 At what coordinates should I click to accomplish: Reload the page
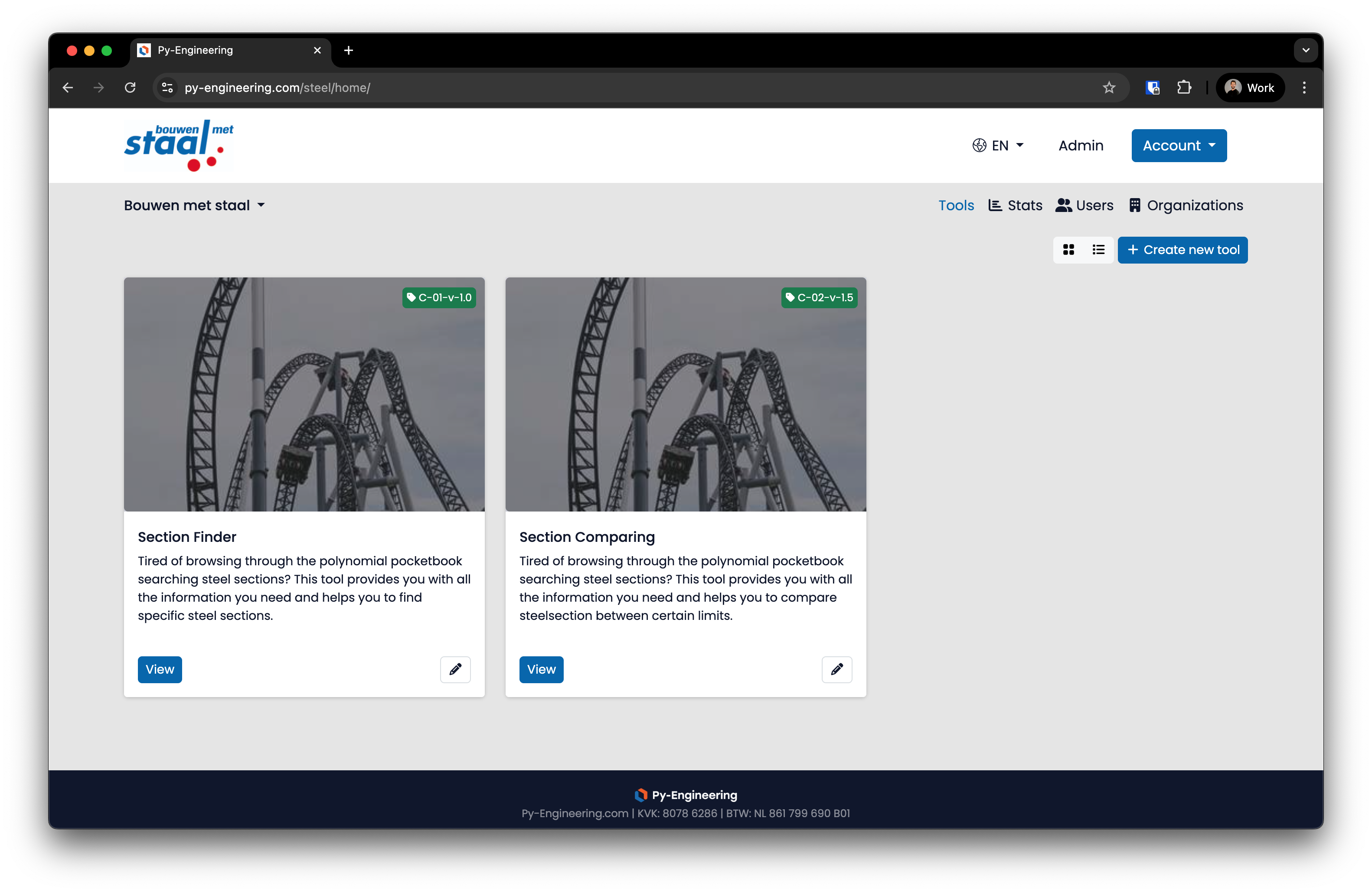pos(130,88)
